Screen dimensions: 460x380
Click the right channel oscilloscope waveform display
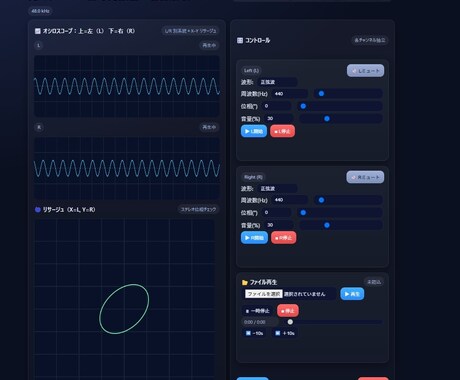pyautogui.click(x=127, y=168)
